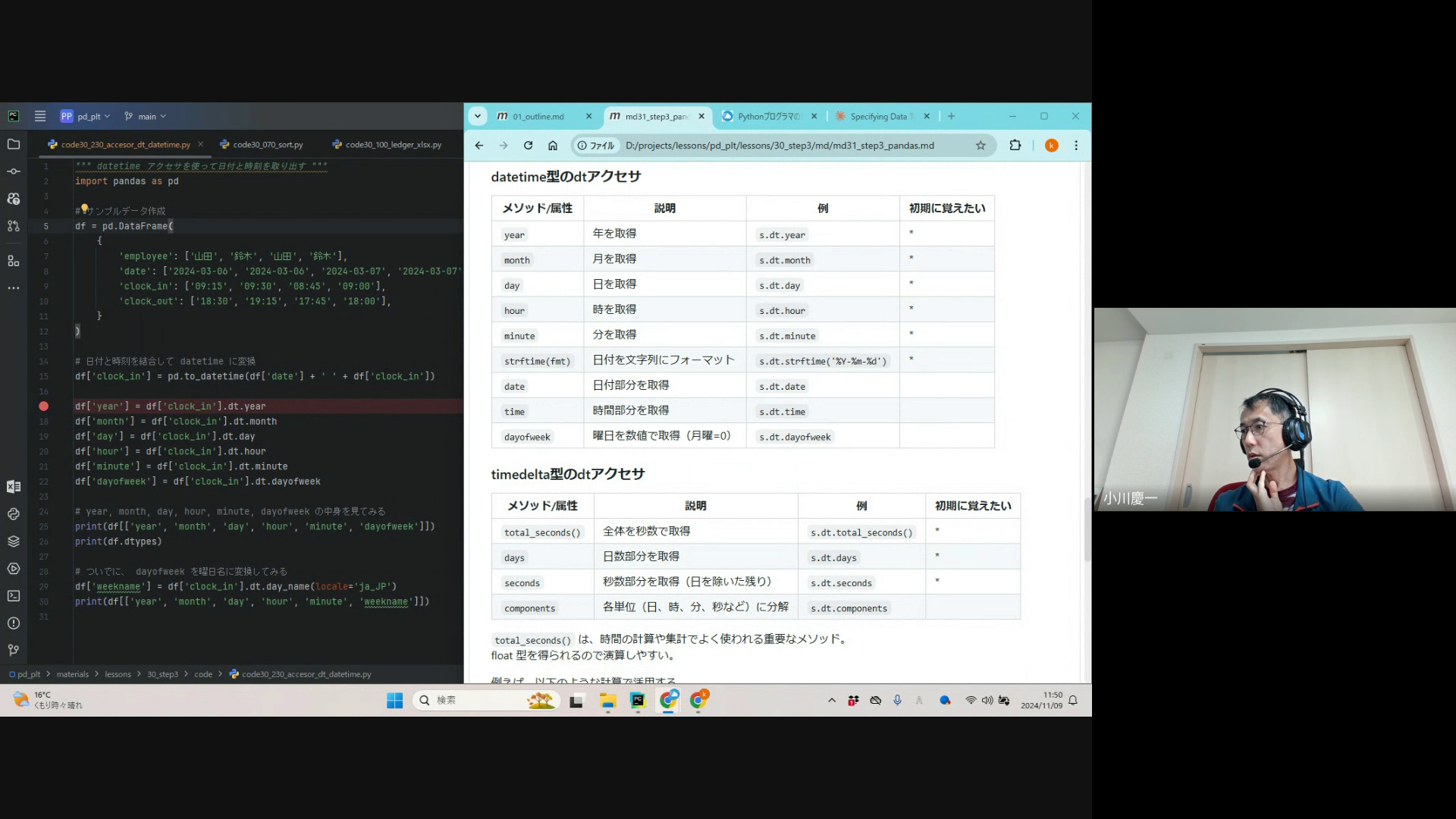Open the Python Packages layers icon
The height and width of the screenshot is (819, 1456).
pyautogui.click(x=14, y=541)
